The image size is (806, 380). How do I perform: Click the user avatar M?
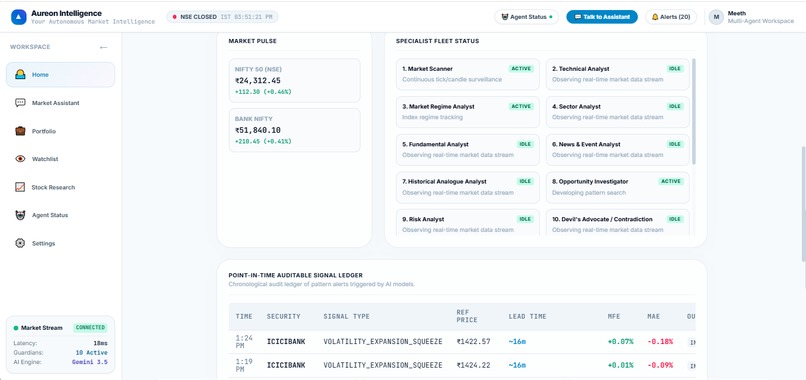(x=716, y=17)
